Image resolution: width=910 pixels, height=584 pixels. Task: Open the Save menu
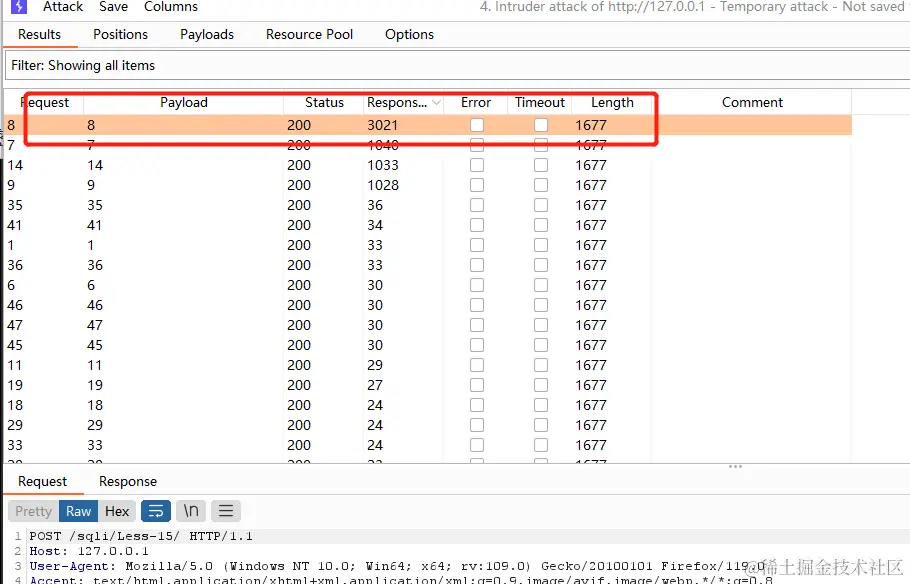click(x=113, y=7)
